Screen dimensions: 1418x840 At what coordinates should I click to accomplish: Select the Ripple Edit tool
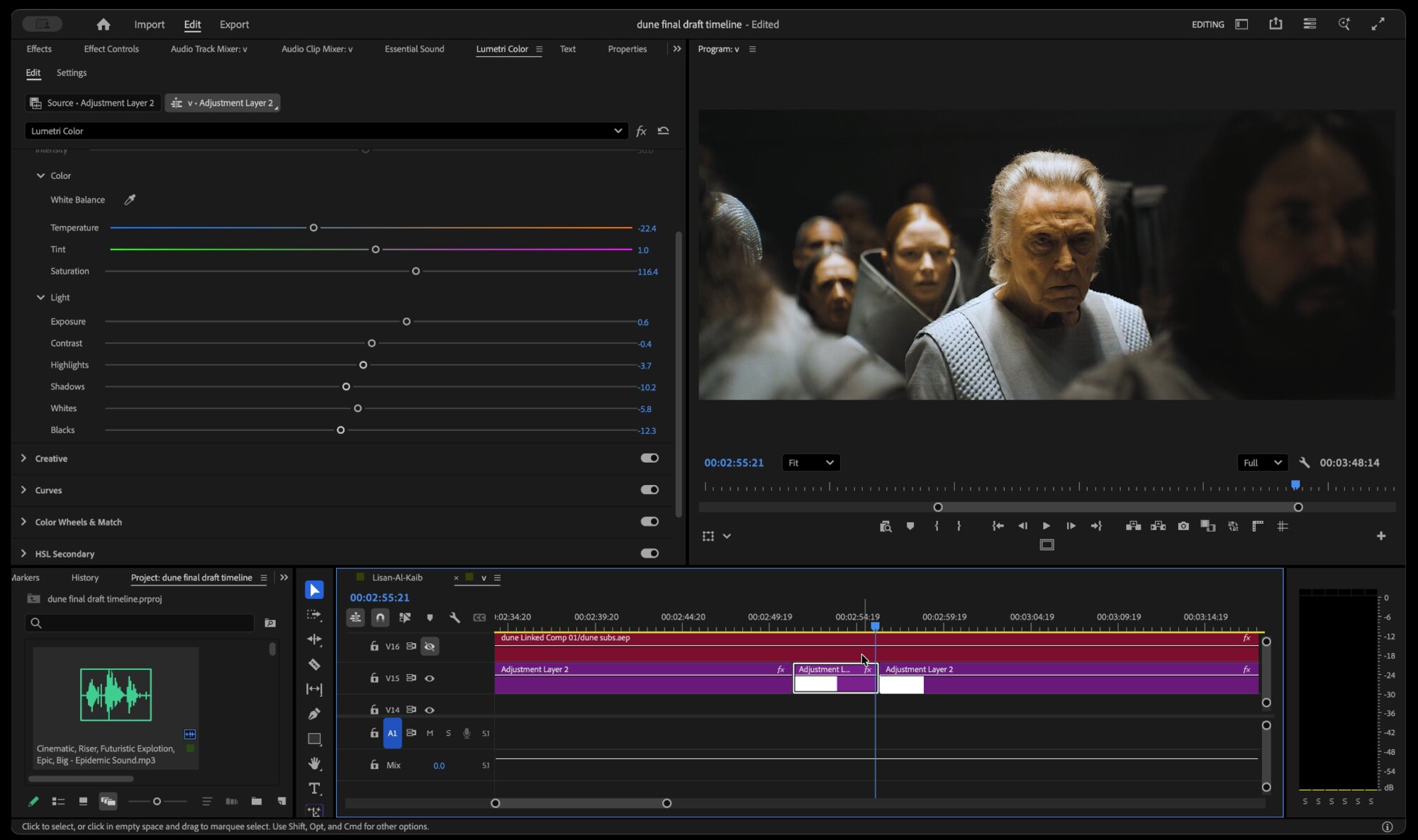pos(314,639)
